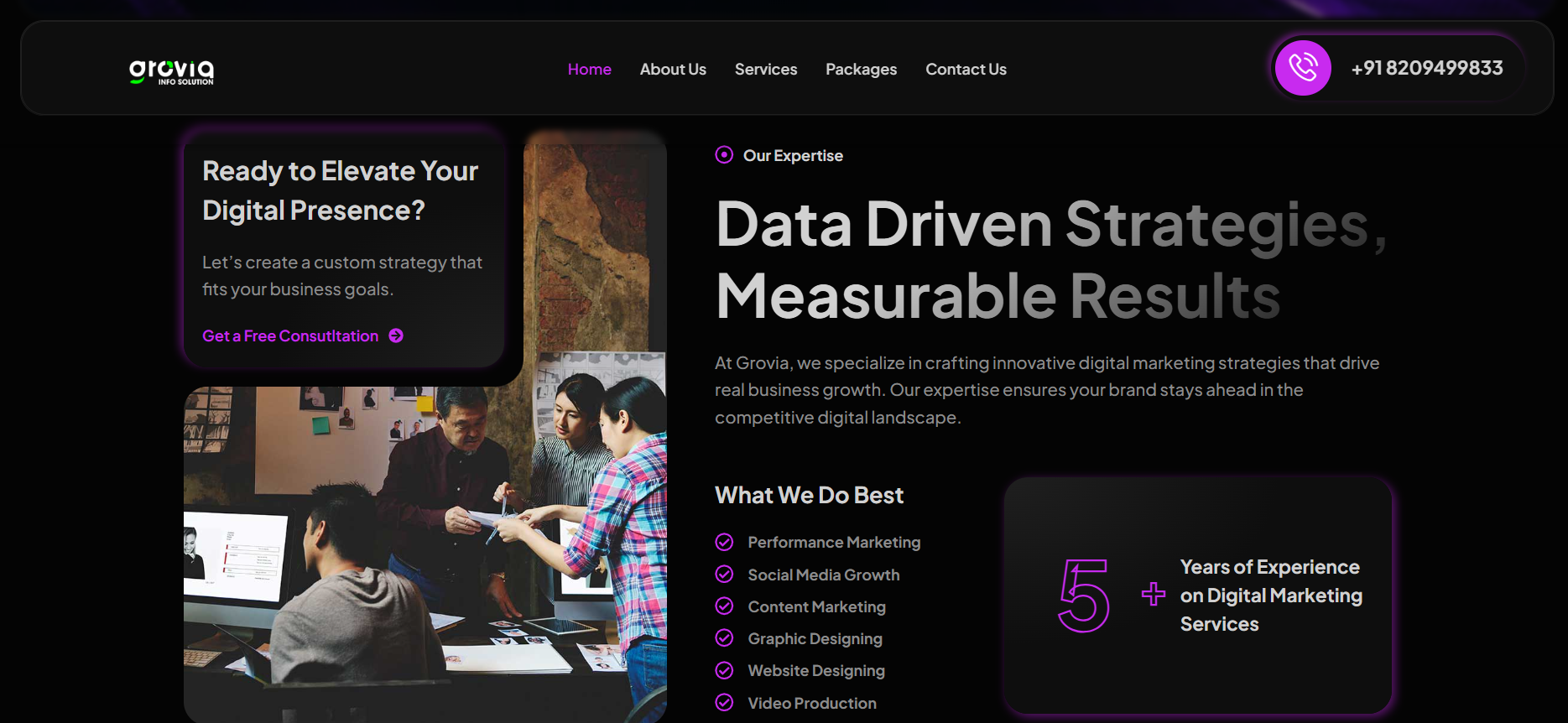
Task: Click the purple plus icon next to 5
Action: (x=1154, y=594)
